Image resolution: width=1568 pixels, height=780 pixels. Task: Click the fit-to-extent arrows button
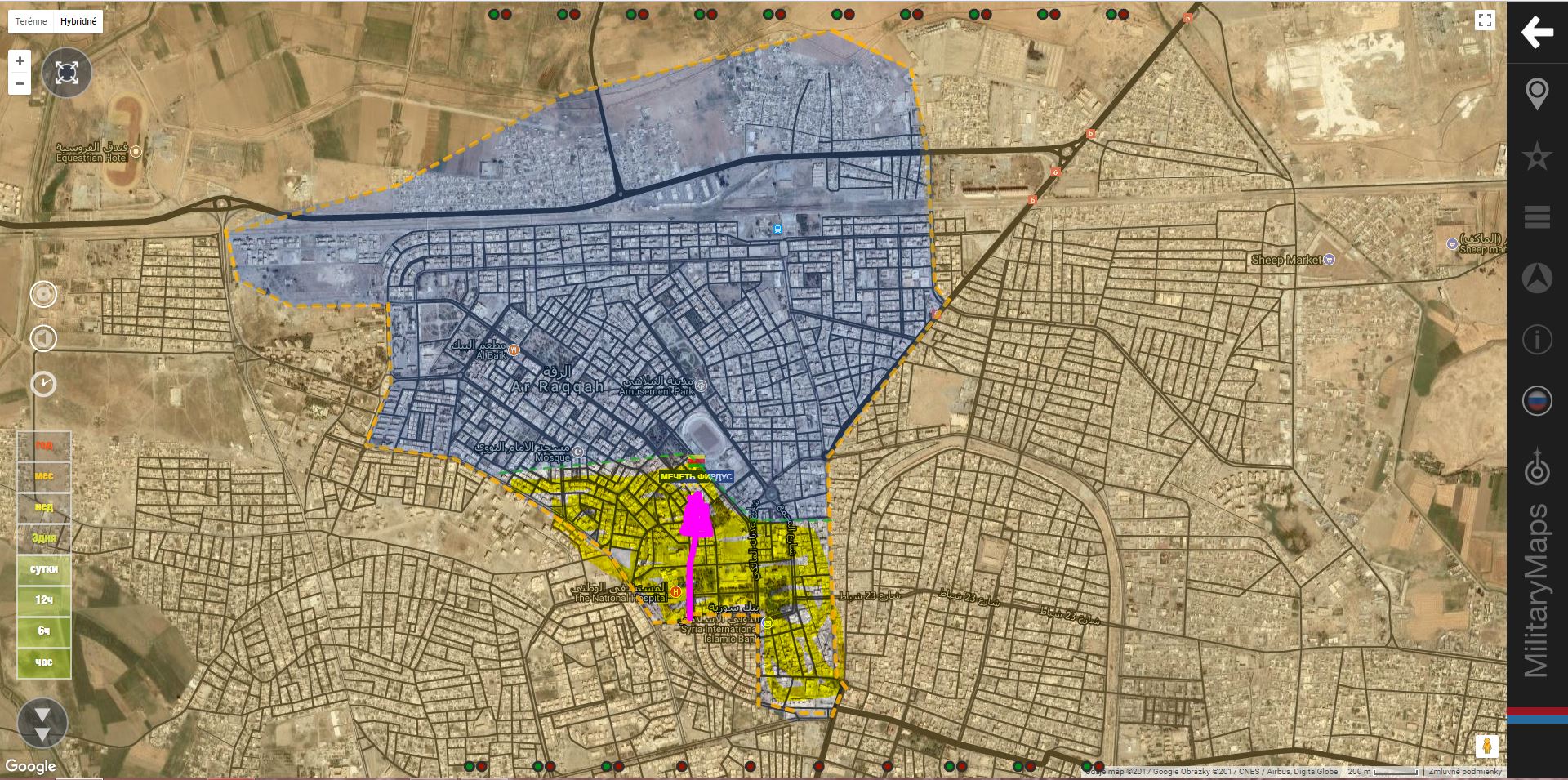click(x=67, y=74)
